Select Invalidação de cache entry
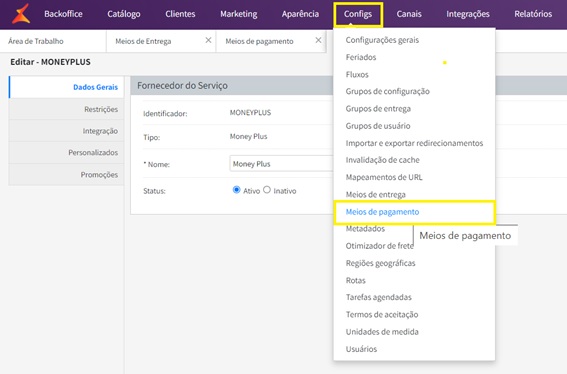The width and height of the screenshot is (567, 374). [383, 160]
